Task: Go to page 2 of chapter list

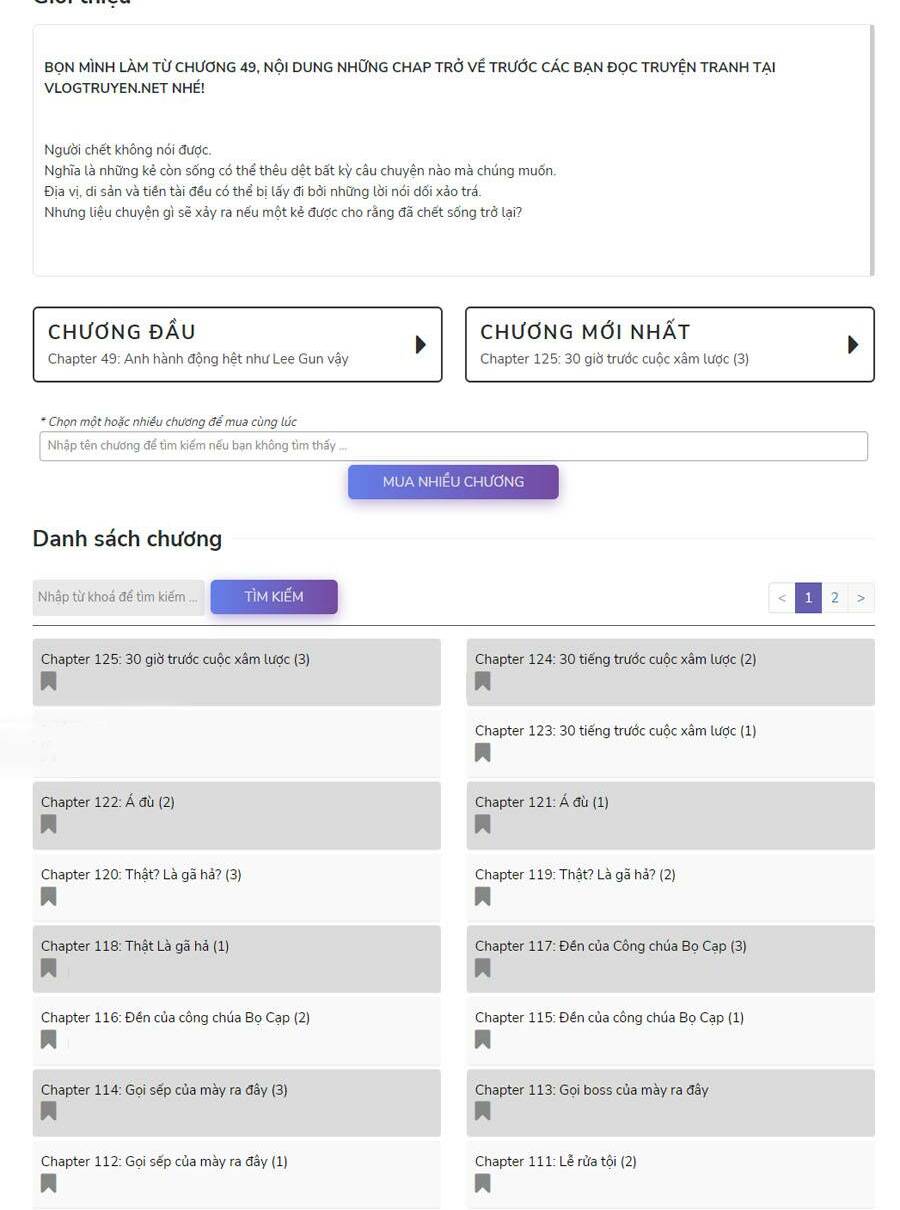Action: [835, 598]
